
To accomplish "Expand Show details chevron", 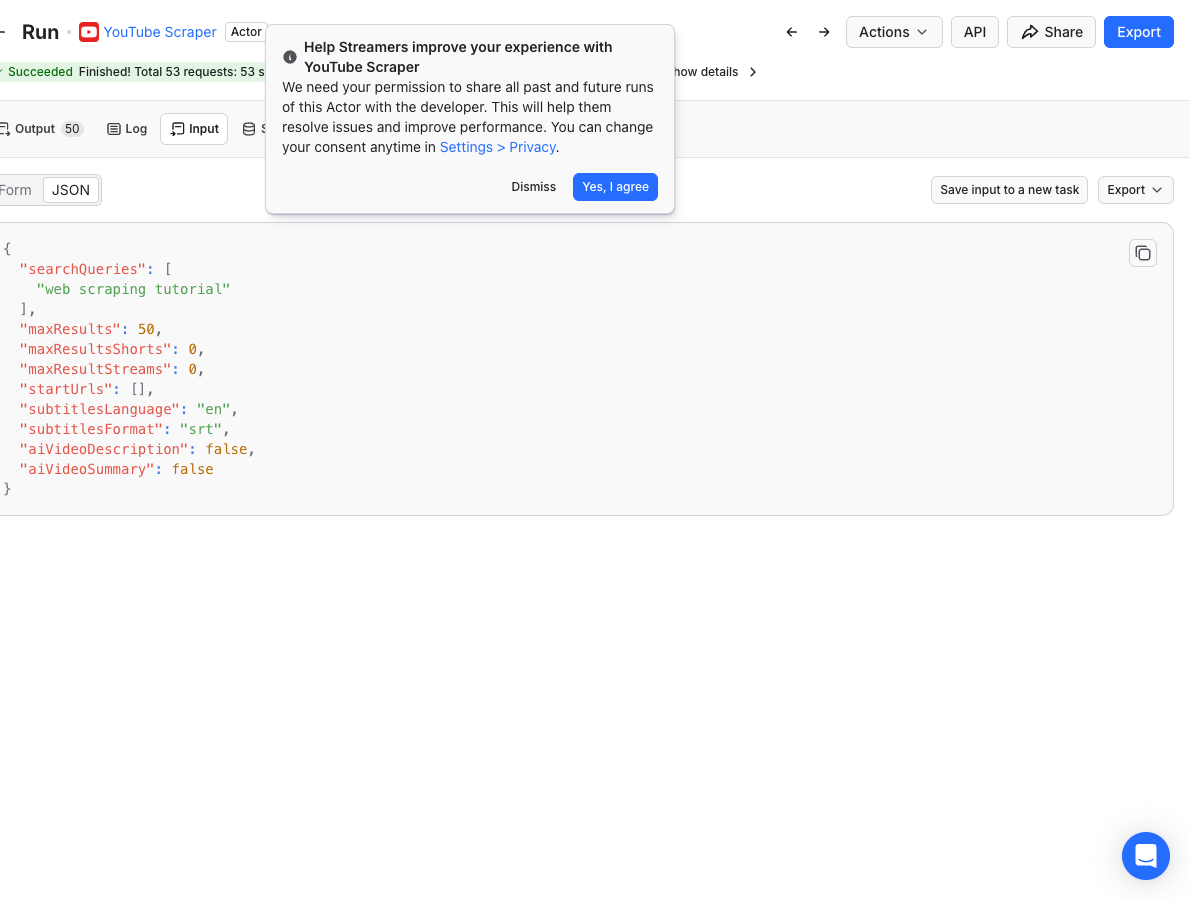I will (753, 71).
